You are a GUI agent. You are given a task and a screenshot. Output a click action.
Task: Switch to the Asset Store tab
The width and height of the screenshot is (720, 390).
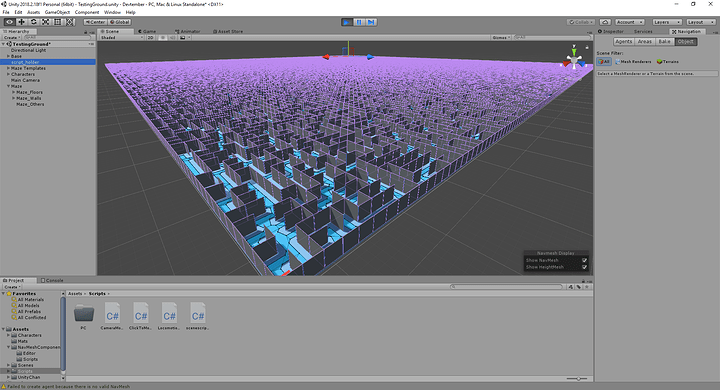pos(228,32)
